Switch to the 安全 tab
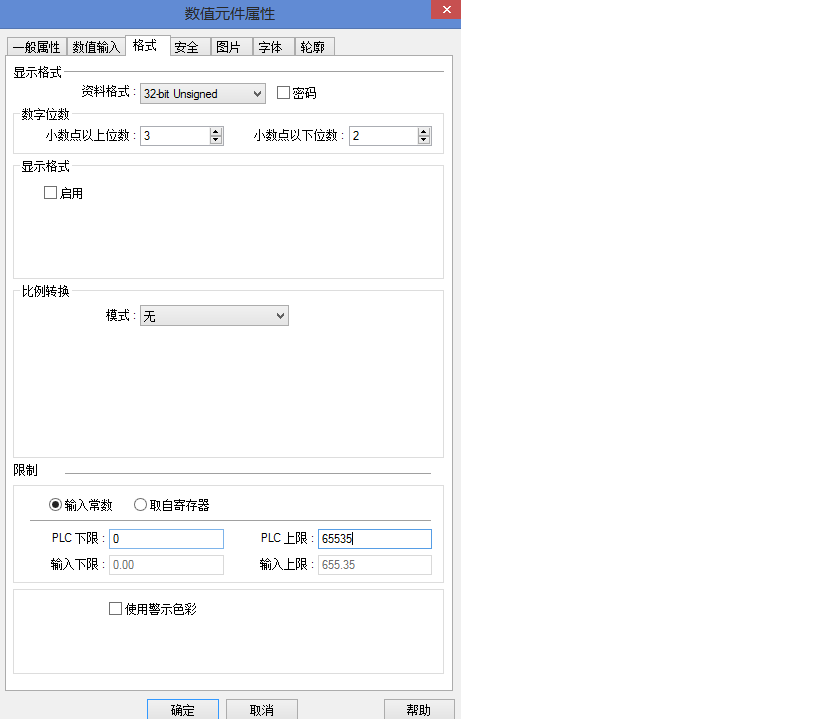The image size is (819, 719). [x=186, y=47]
